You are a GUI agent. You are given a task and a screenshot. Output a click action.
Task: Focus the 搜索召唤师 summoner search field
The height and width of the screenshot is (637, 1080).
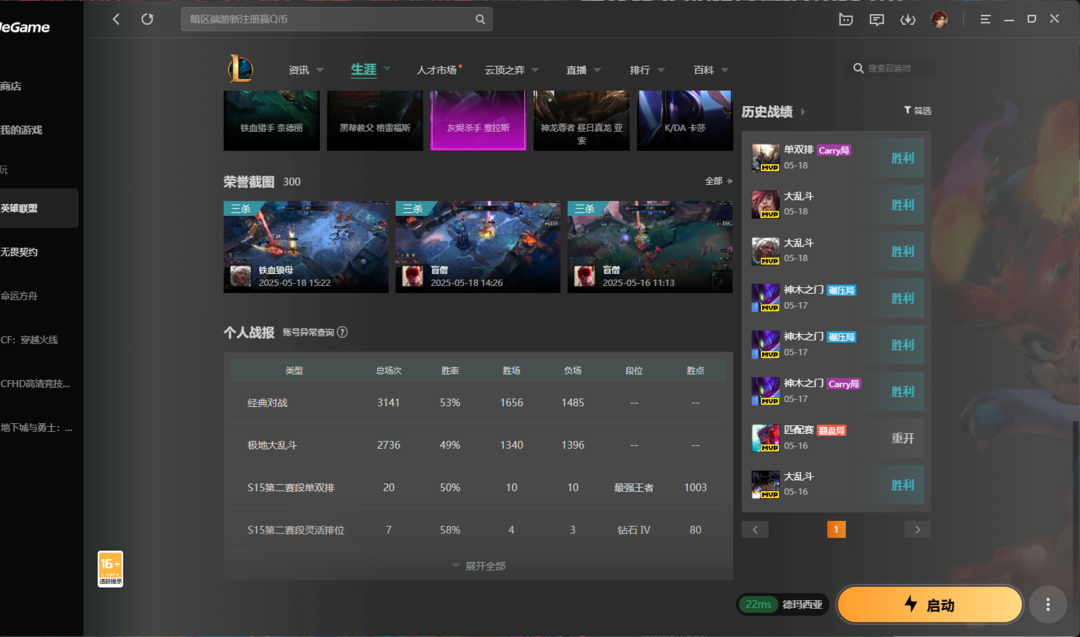coord(895,68)
